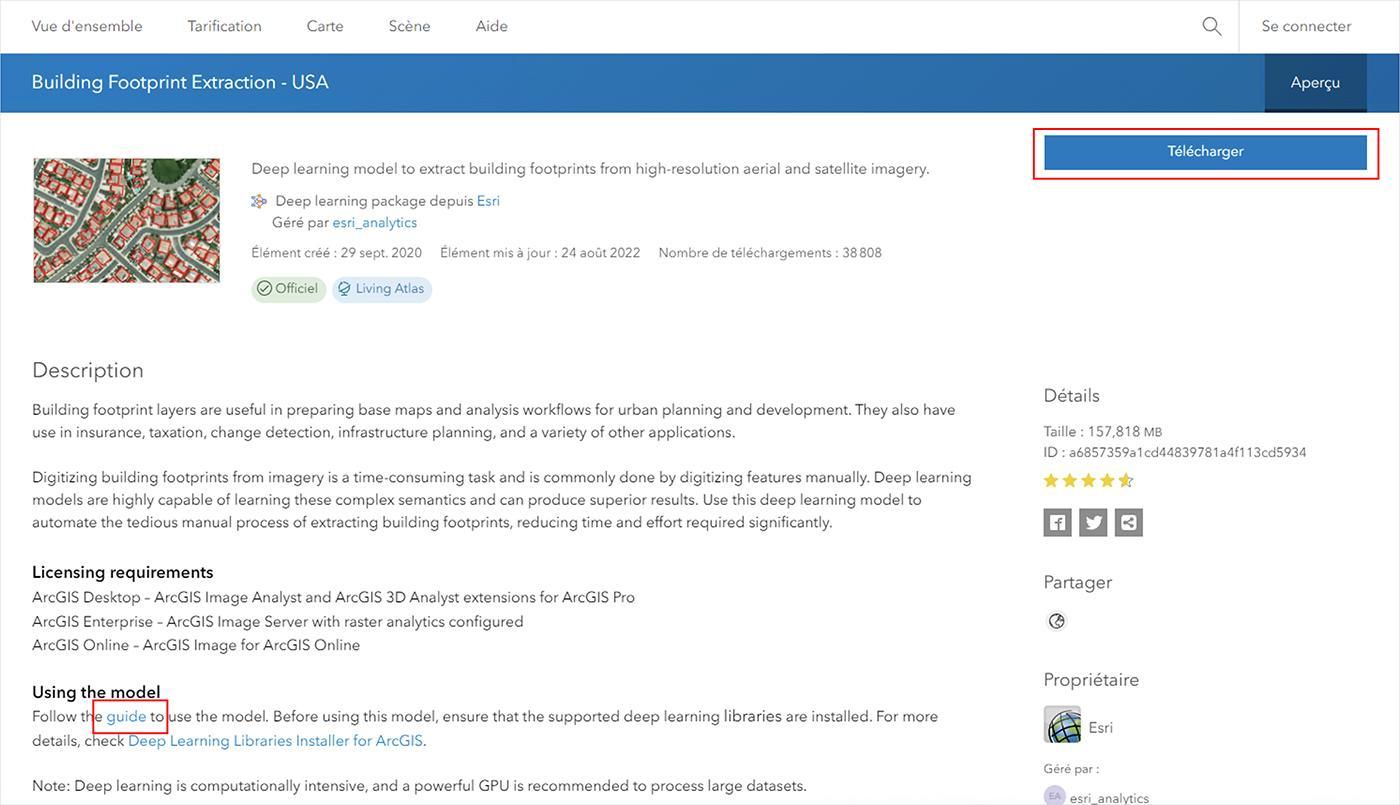Follow the Esri source link

[488, 201]
